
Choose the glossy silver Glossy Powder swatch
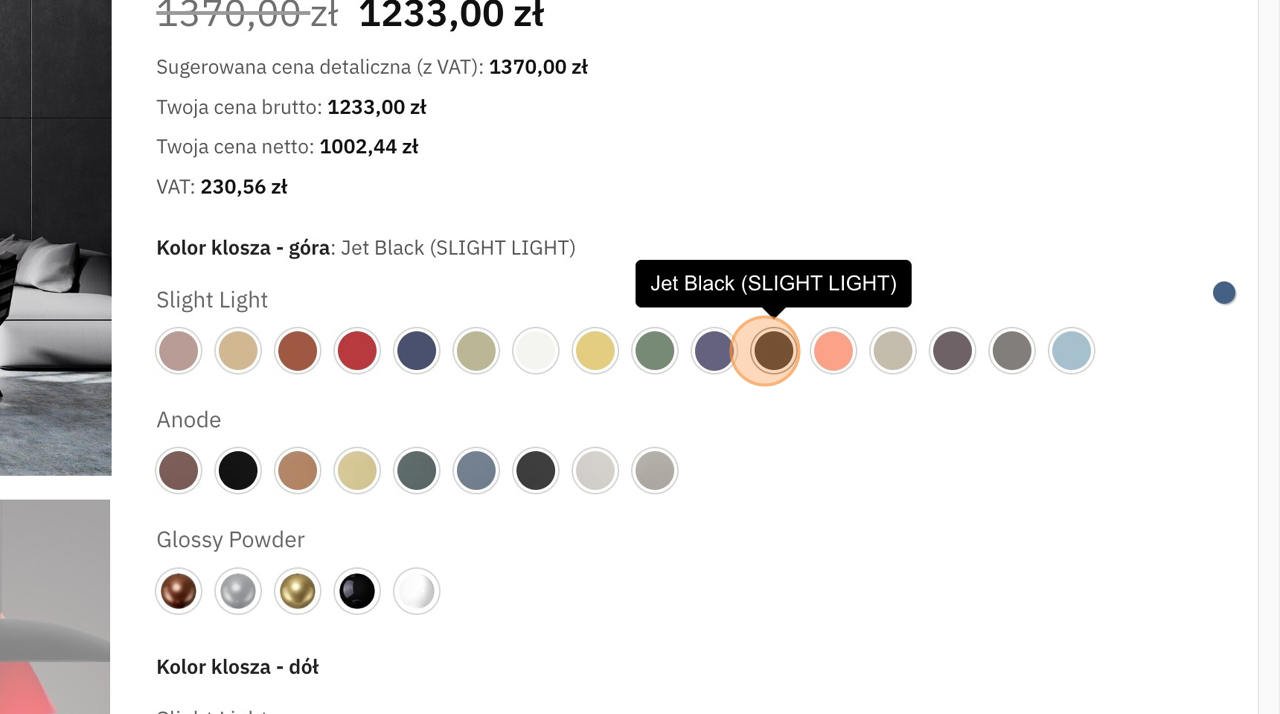click(238, 591)
